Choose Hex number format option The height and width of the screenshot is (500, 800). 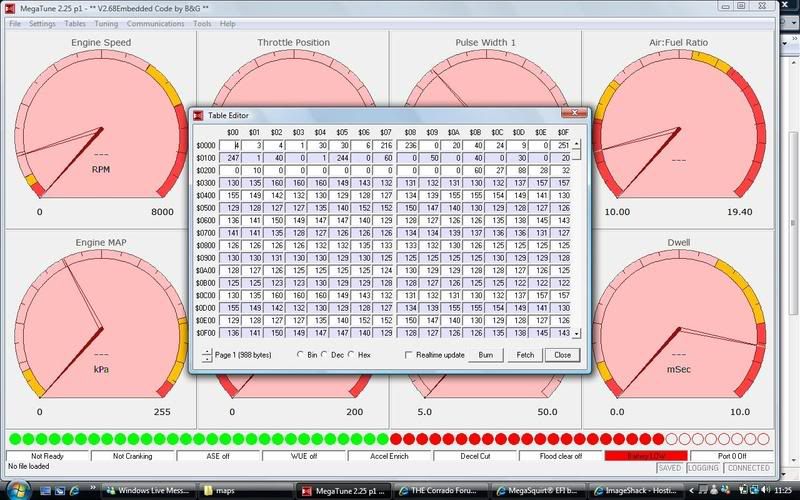click(x=355, y=355)
